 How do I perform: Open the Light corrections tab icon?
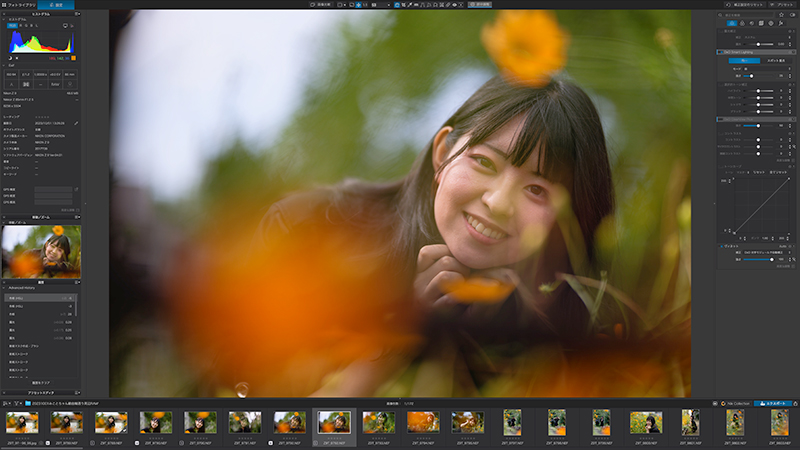732,23
